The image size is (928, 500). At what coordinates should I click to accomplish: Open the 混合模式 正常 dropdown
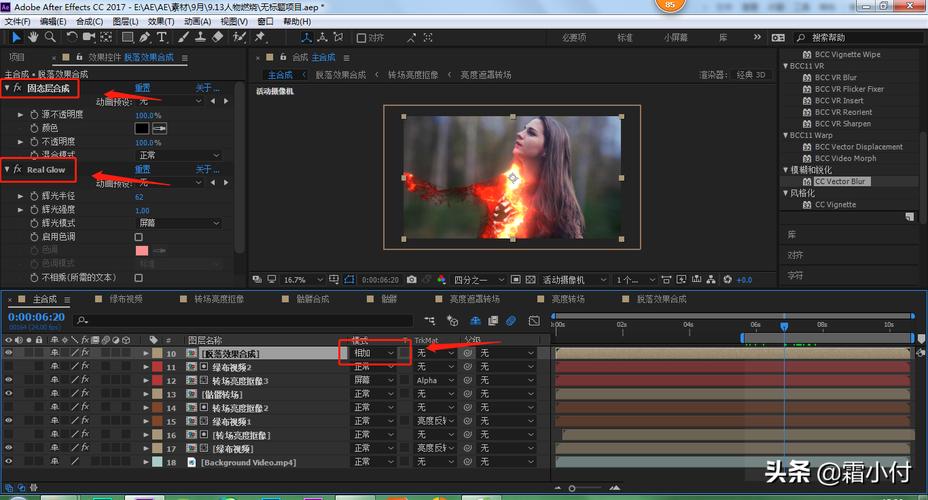tap(179, 155)
